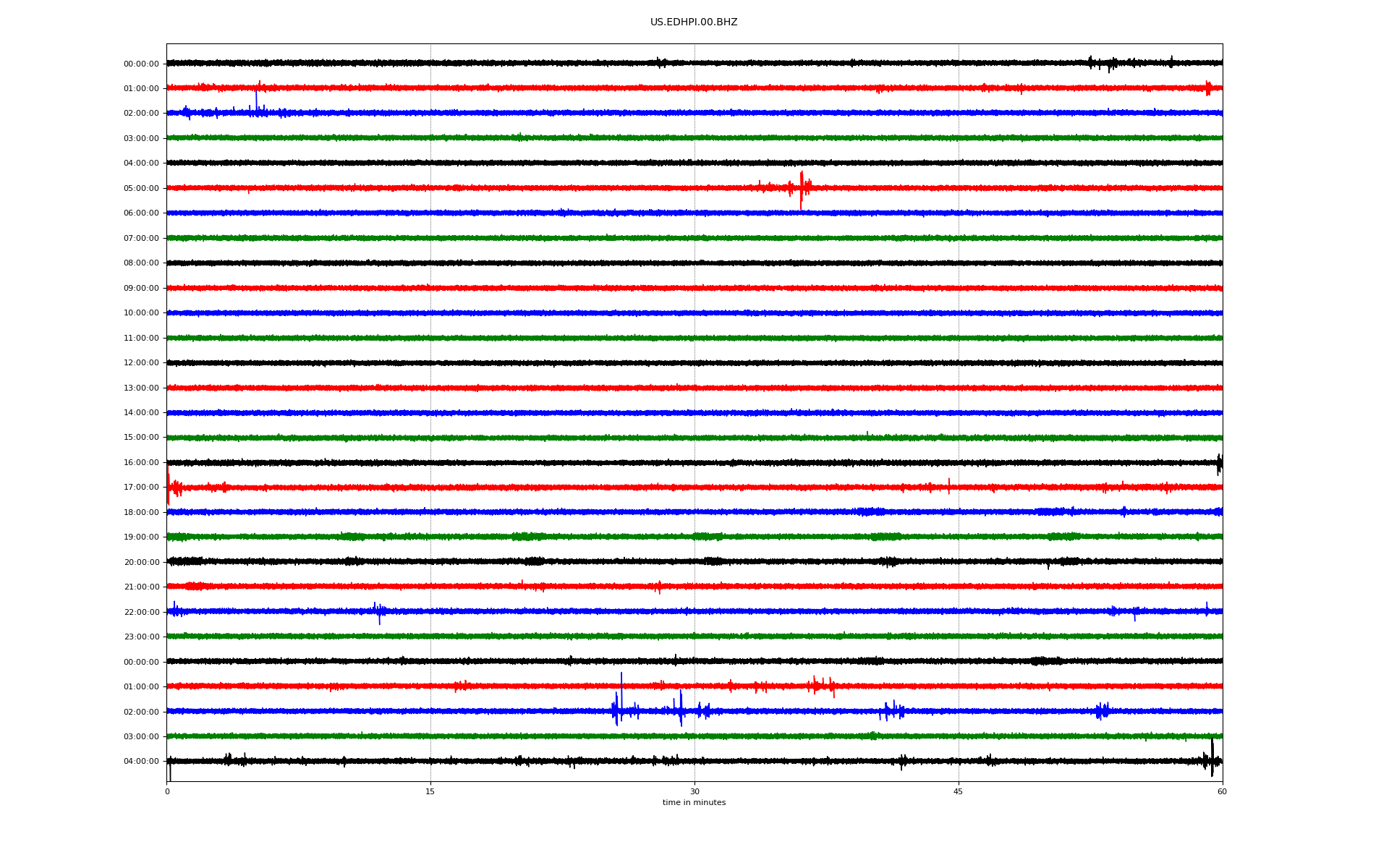Click the 17:00:00 time axis label

pyautogui.click(x=141, y=488)
